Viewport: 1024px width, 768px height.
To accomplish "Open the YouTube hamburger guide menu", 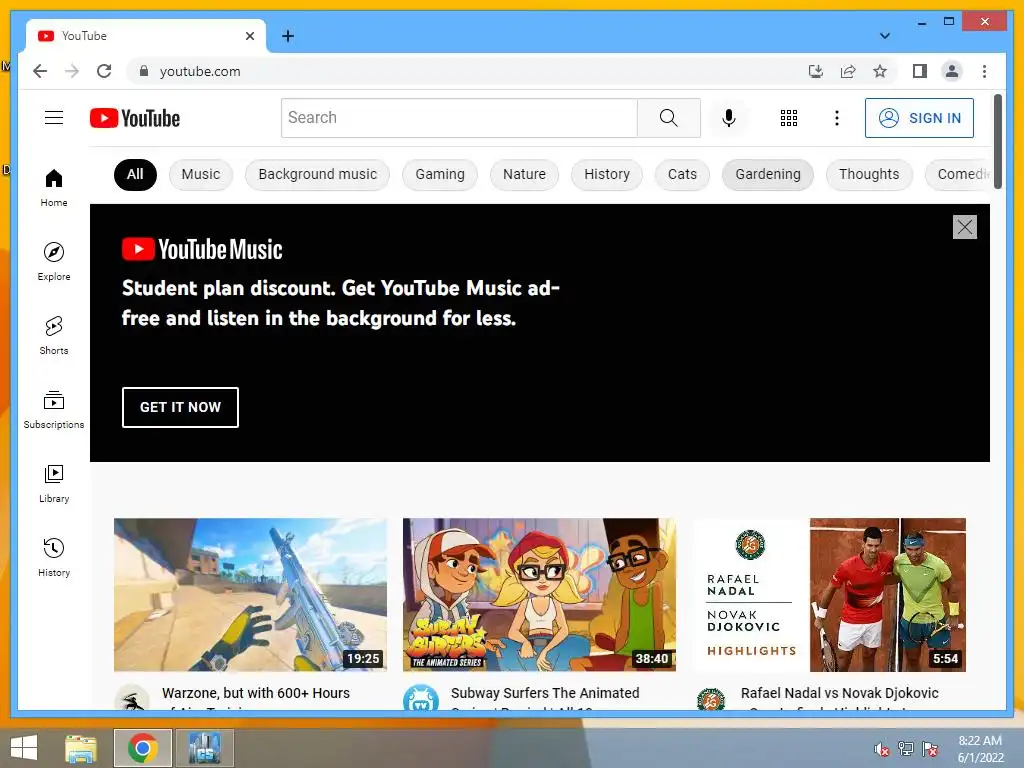I will coord(54,118).
